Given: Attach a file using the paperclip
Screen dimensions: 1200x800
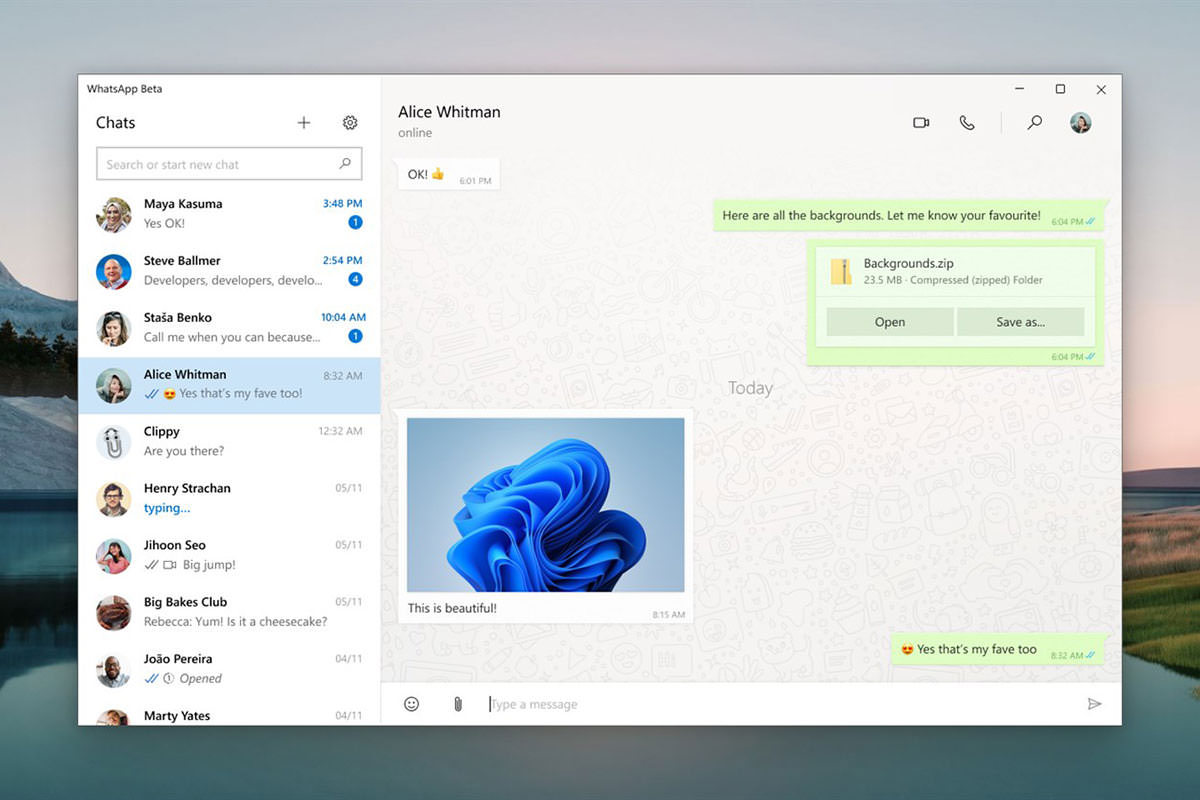Looking at the screenshot, I should click(x=457, y=704).
